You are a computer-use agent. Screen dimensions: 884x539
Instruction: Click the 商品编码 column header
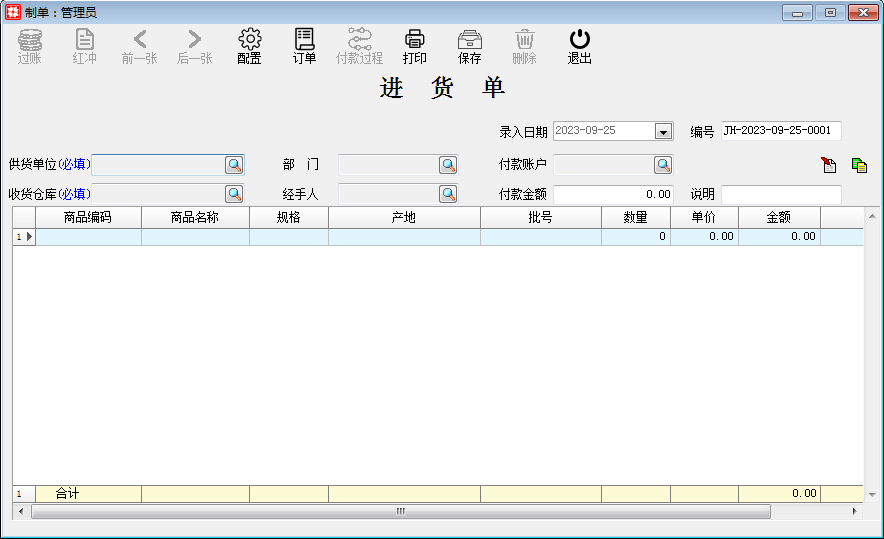pos(88,217)
